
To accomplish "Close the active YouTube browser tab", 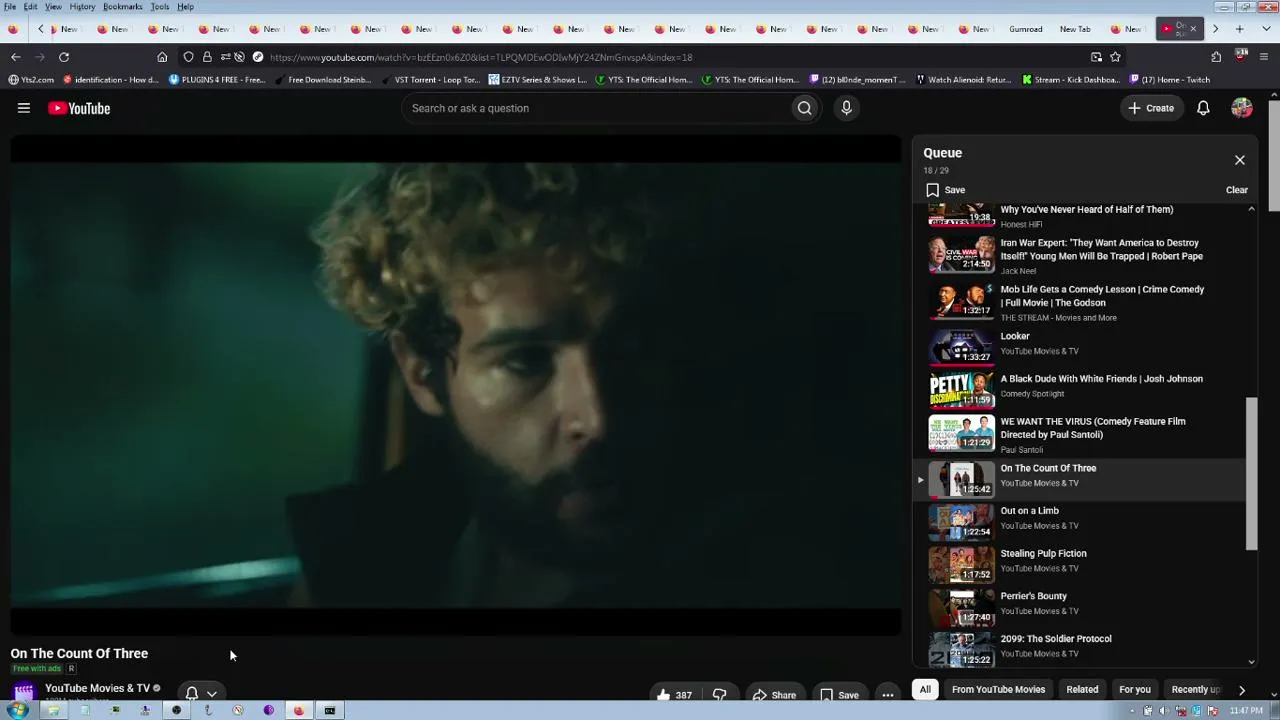I will (x=1192, y=29).
